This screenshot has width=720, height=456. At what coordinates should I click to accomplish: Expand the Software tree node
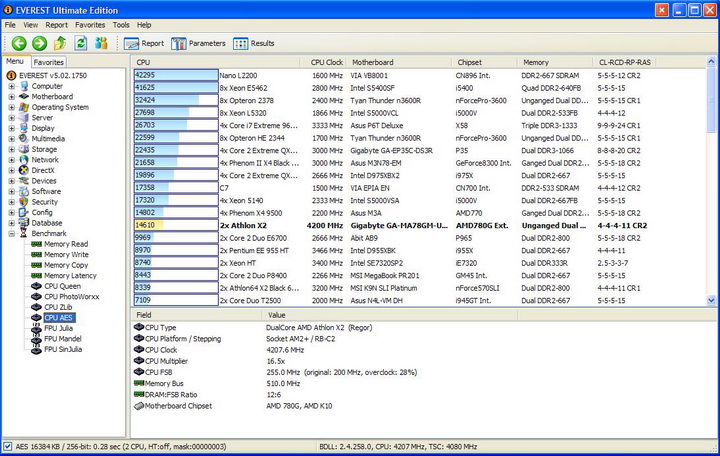(11, 191)
